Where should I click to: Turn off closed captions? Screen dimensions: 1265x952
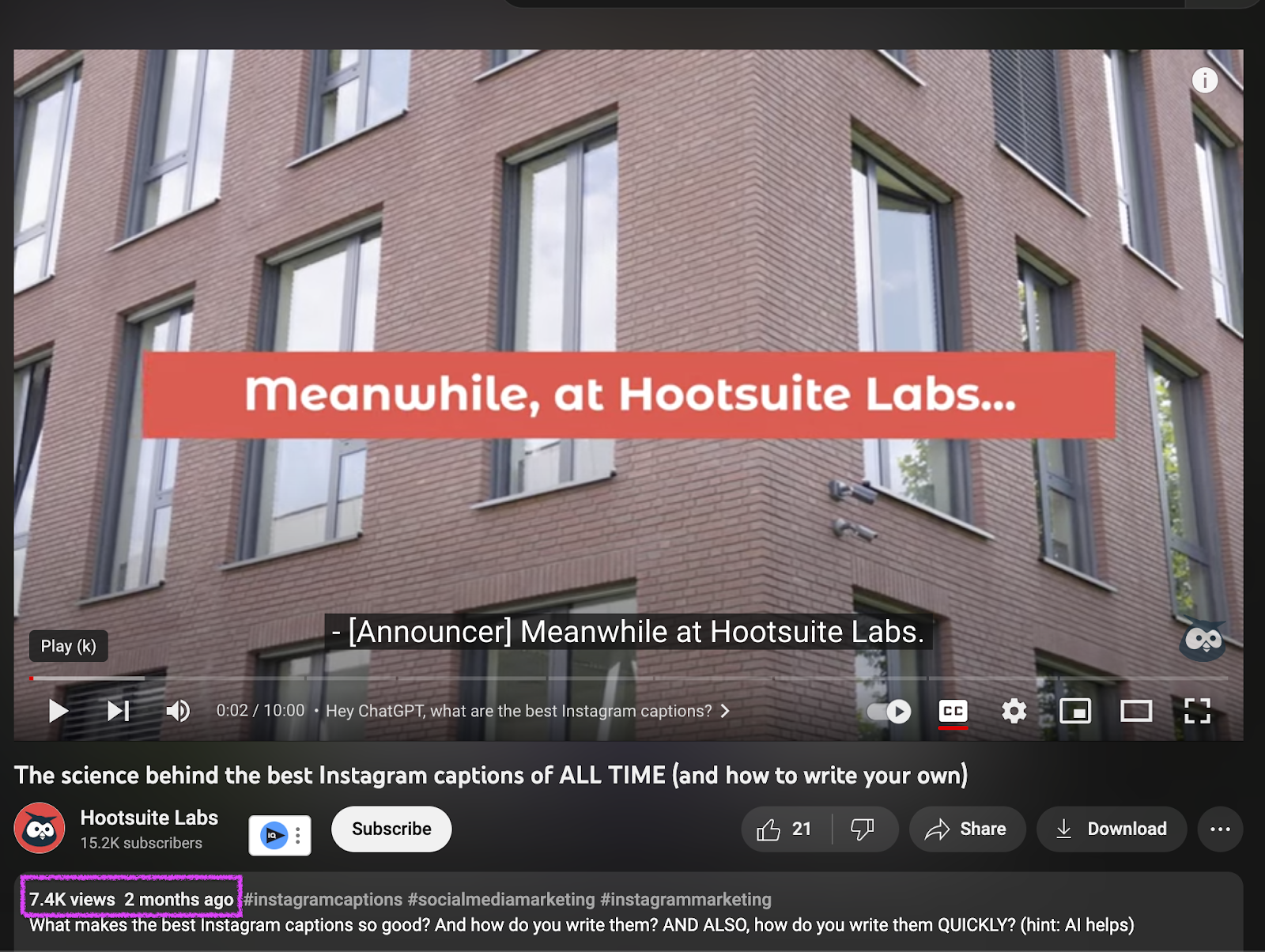(953, 711)
